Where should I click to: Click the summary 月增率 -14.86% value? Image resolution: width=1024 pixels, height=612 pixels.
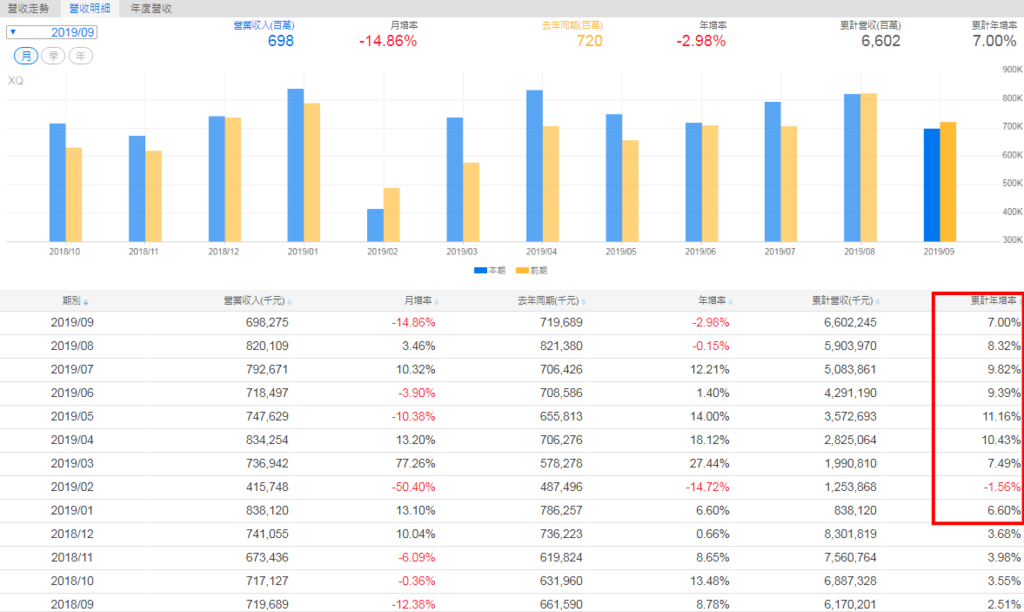click(x=388, y=41)
